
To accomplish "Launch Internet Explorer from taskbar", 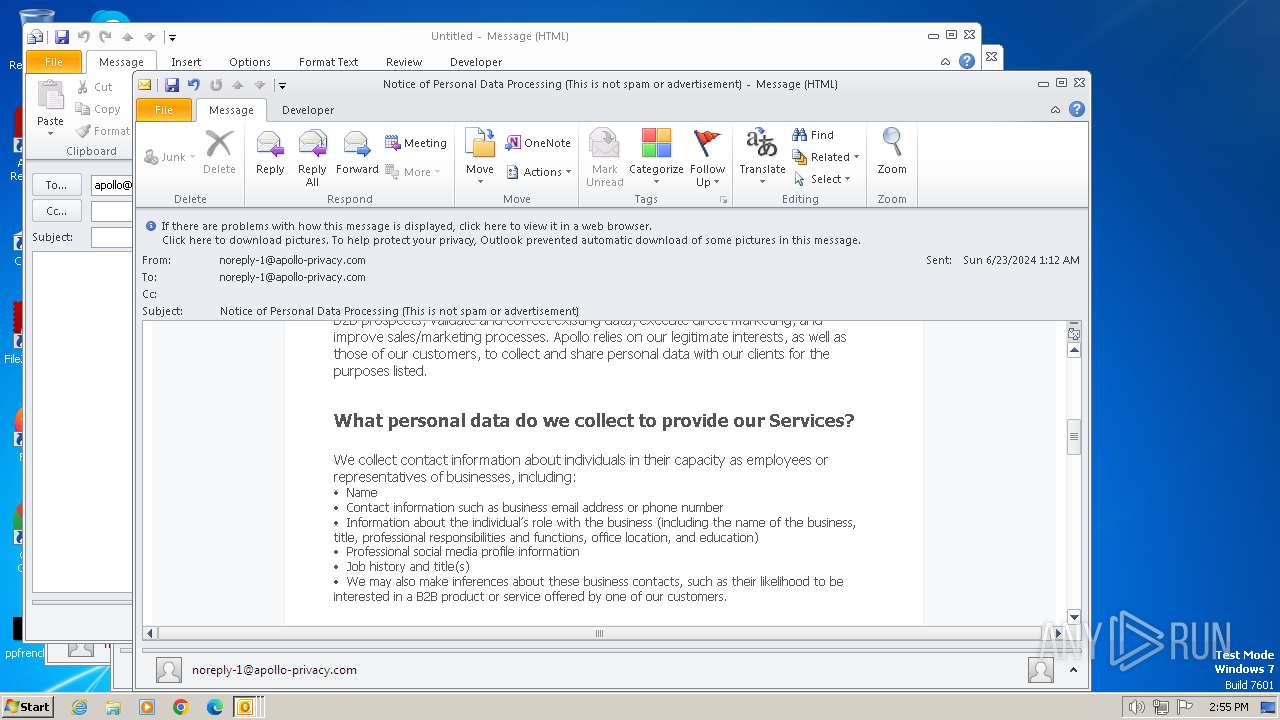I will pyautogui.click(x=79, y=707).
